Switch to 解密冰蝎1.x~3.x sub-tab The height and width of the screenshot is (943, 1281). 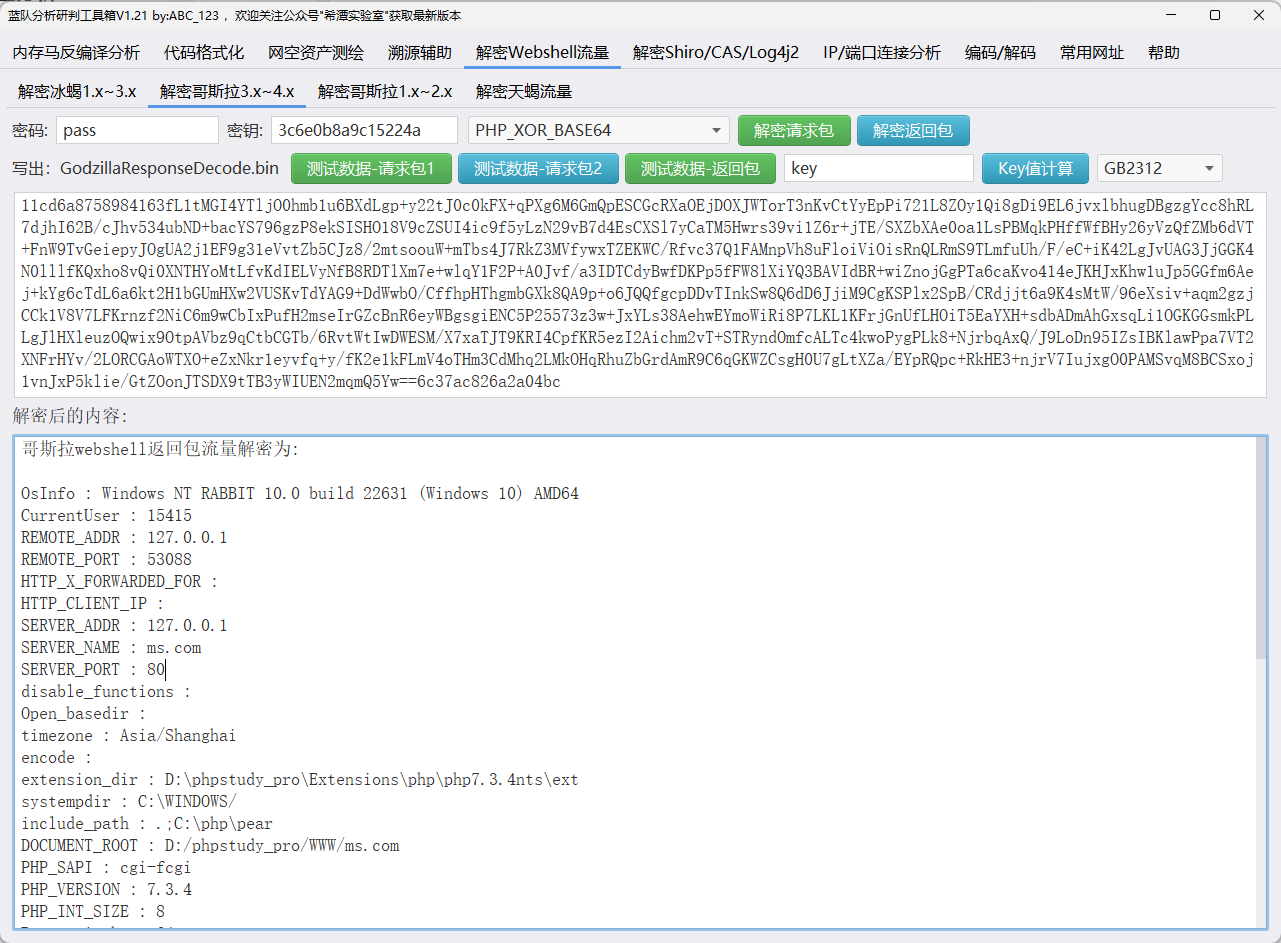tap(77, 92)
